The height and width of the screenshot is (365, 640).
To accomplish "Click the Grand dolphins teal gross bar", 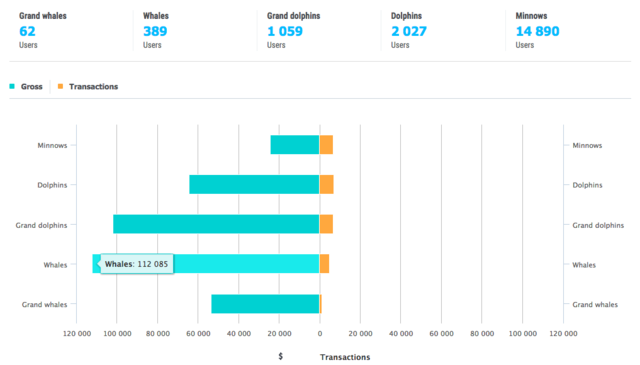I will [216, 224].
